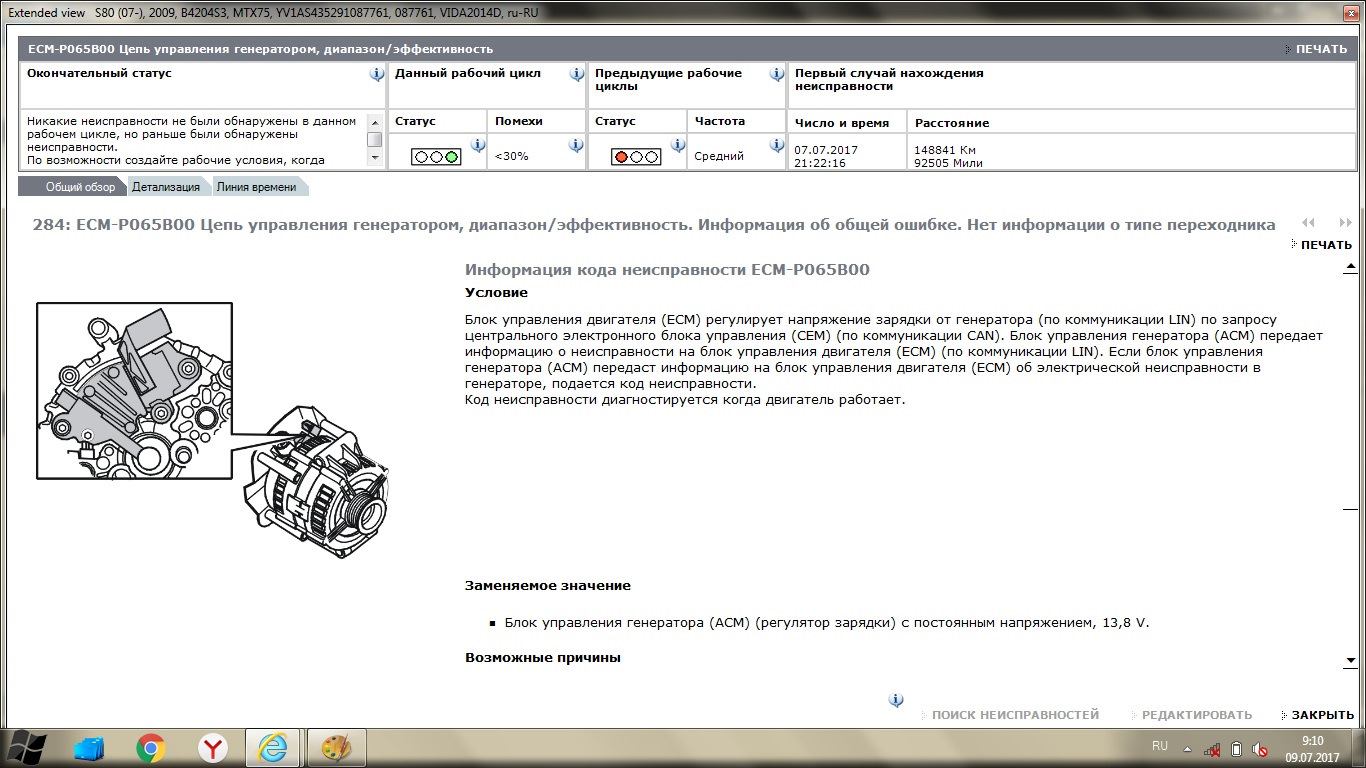The width and height of the screenshot is (1366, 768).
Task: Switch to Internet Explorer taskbar window
Action: click(x=272, y=748)
